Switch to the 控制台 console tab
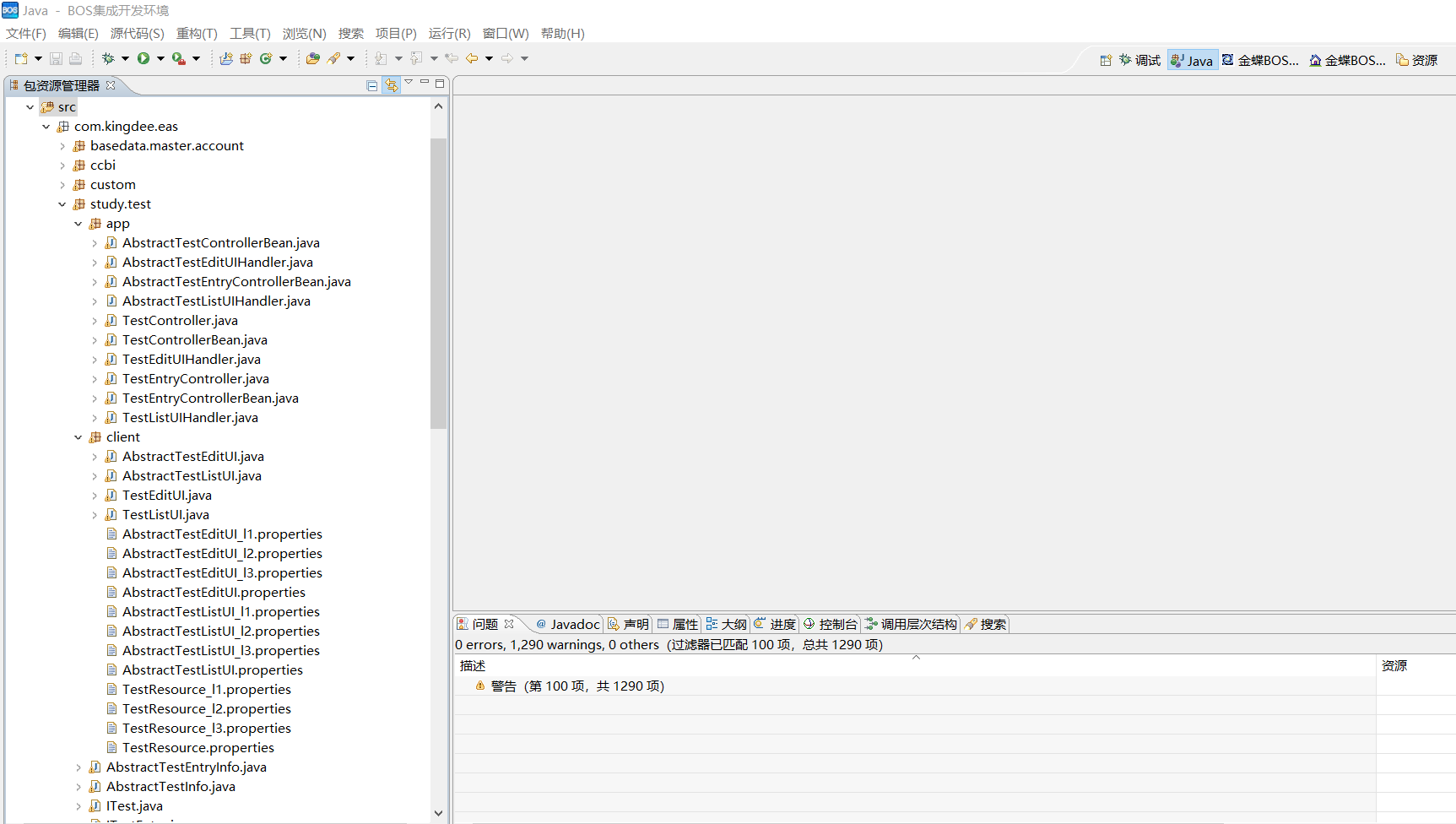Viewport: 1456px width, 824px height. [831, 625]
